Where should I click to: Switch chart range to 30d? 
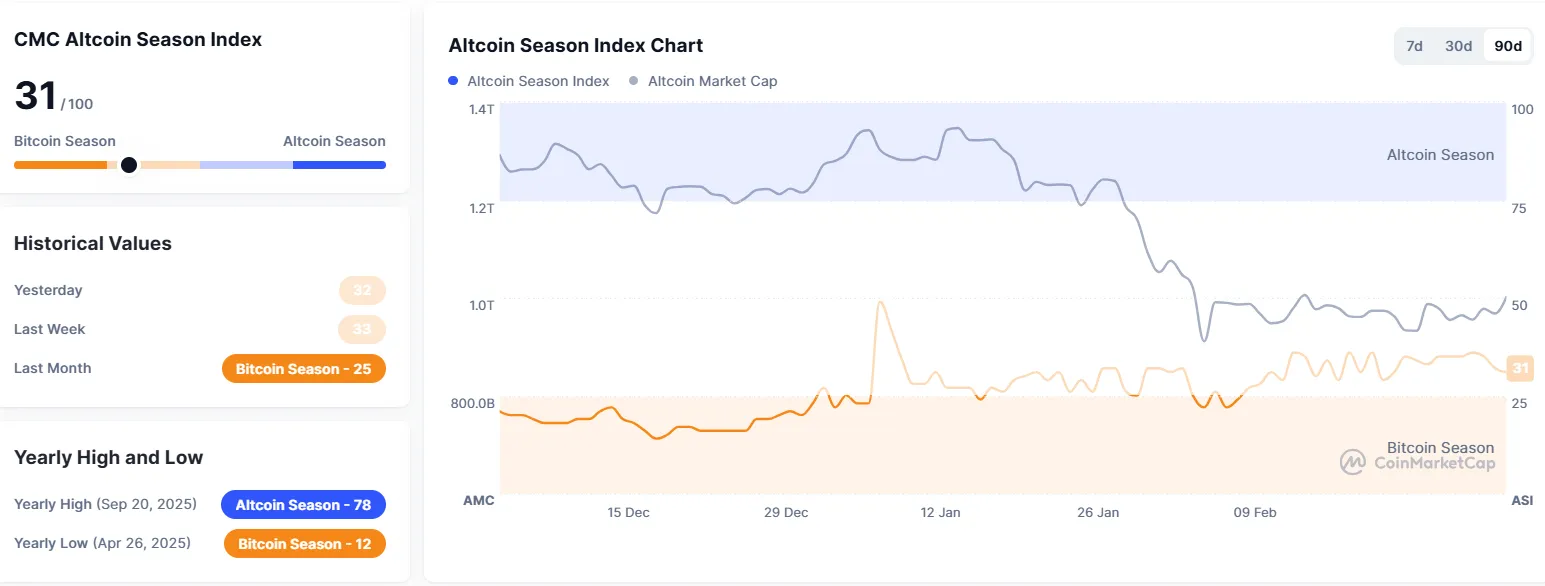1458,46
